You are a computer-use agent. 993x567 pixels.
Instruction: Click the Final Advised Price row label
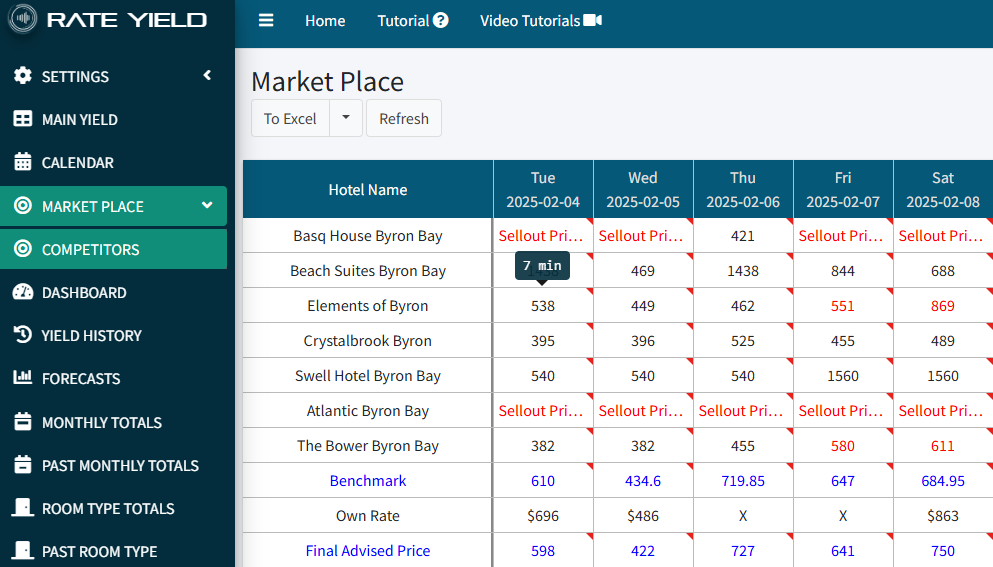pyautogui.click(x=368, y=551)
